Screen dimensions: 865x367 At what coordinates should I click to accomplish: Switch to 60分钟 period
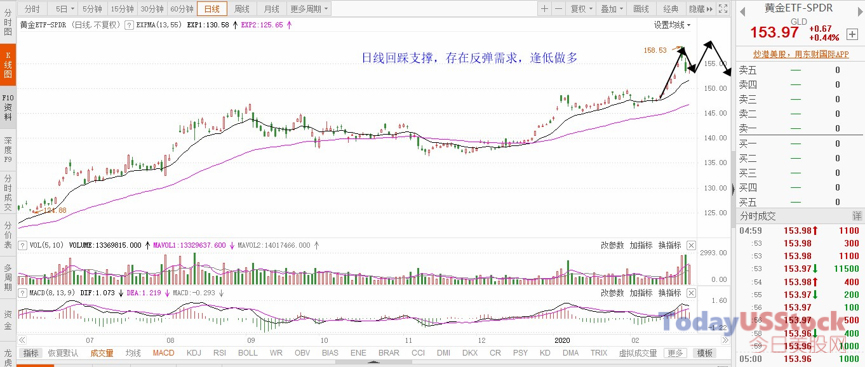tap(181, 9)
